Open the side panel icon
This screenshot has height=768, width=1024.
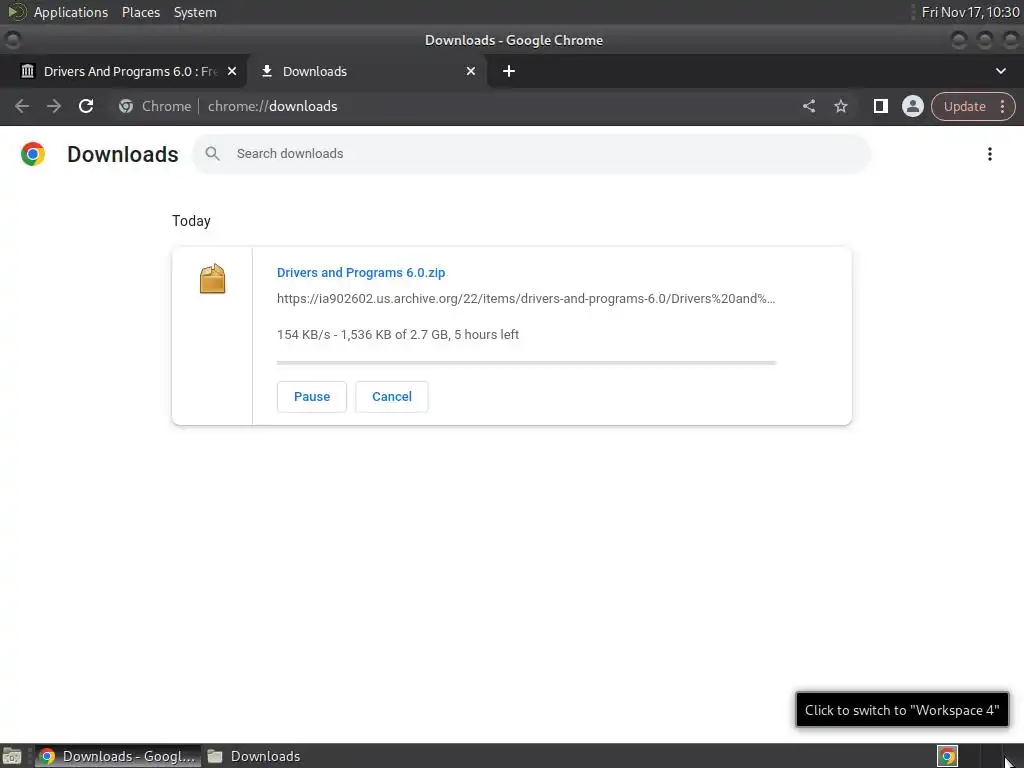(x=880, y=106)
